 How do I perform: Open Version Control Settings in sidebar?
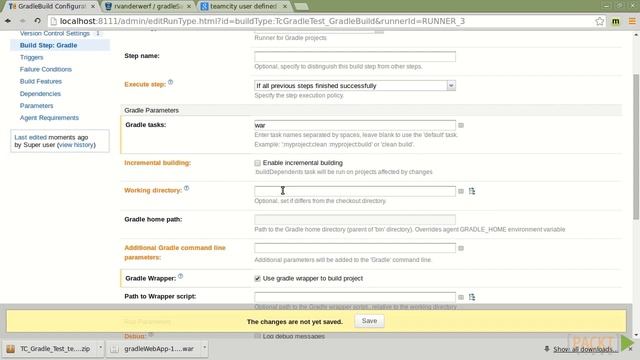click(55, 33)
